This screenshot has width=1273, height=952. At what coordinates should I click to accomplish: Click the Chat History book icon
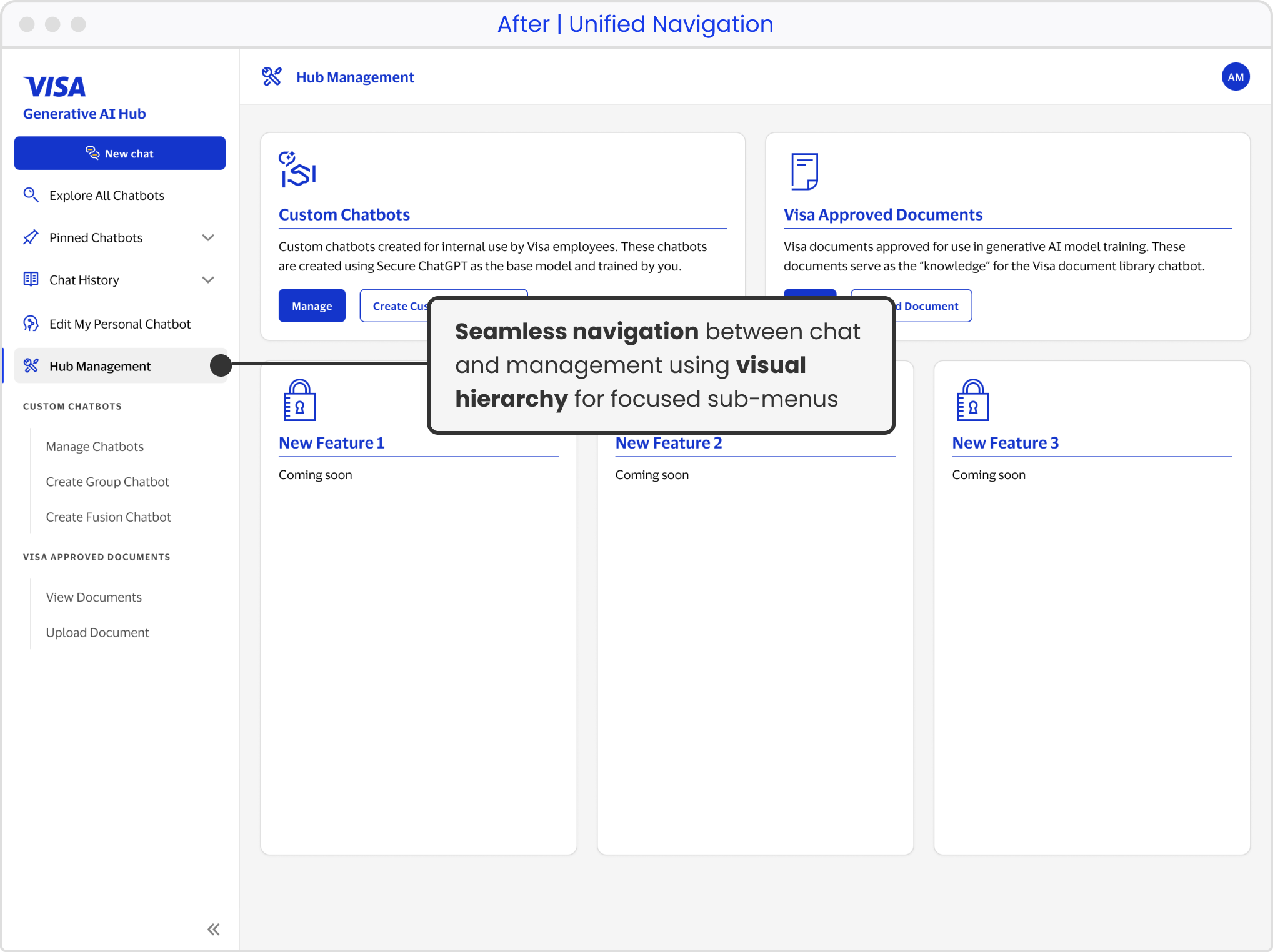coord(31,279)
